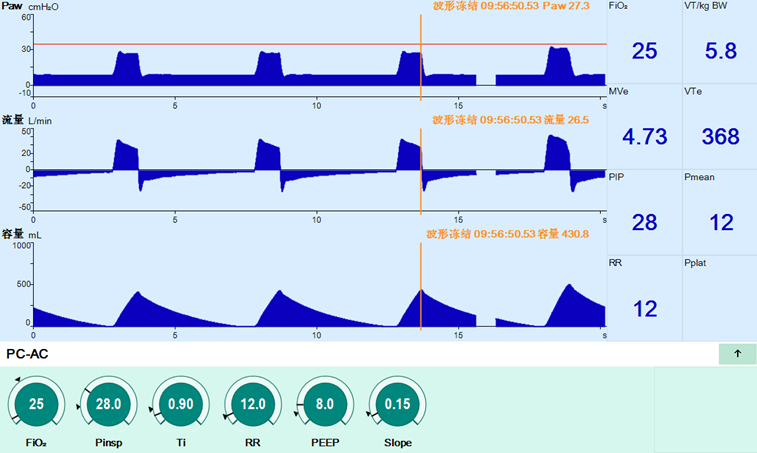
Task: Click the Paw cmH₂O waveform label
Action: [x=30, y=6]
